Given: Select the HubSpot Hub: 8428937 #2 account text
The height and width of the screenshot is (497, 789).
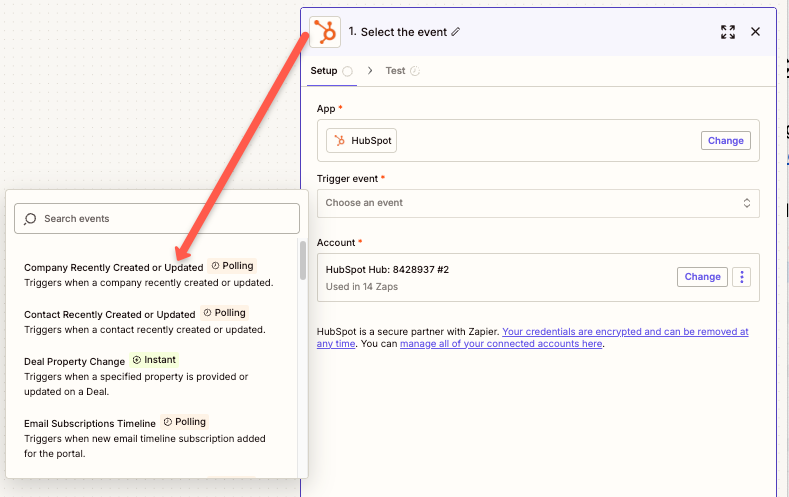Looking at the screenshot, I should pos(387,270).
